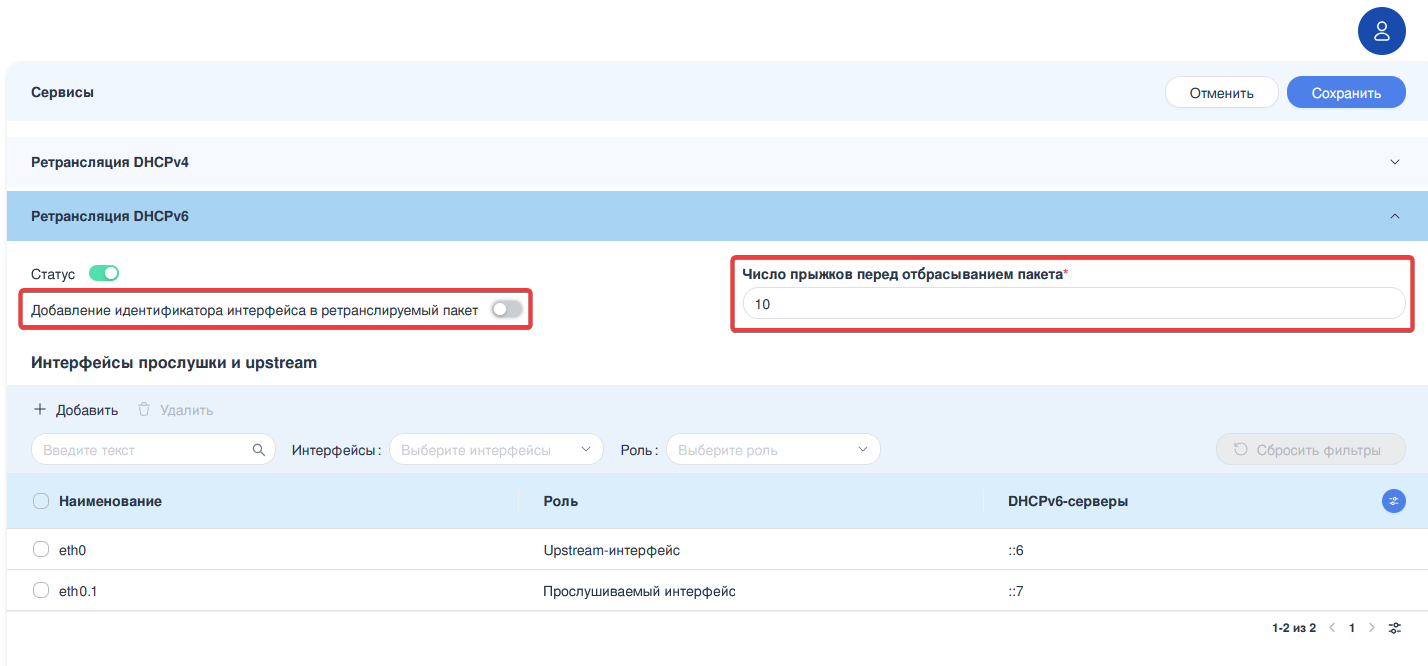Image resolution: width=1428 pixels, height=666 pixels.
Task: Select the eth0 row checkbox
Action: tap(41, 549)
